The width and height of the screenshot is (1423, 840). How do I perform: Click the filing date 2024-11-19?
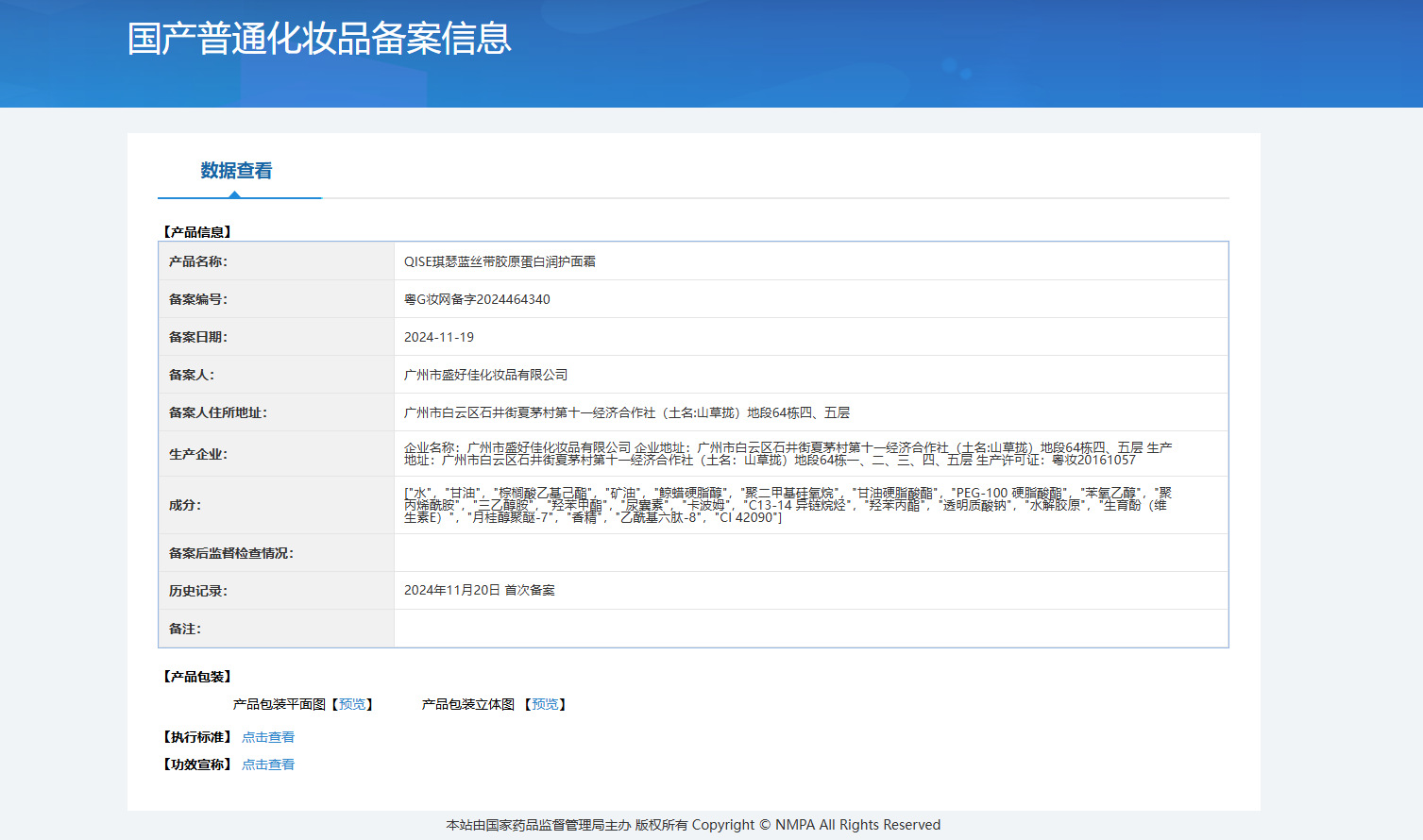tap(439, 337)
